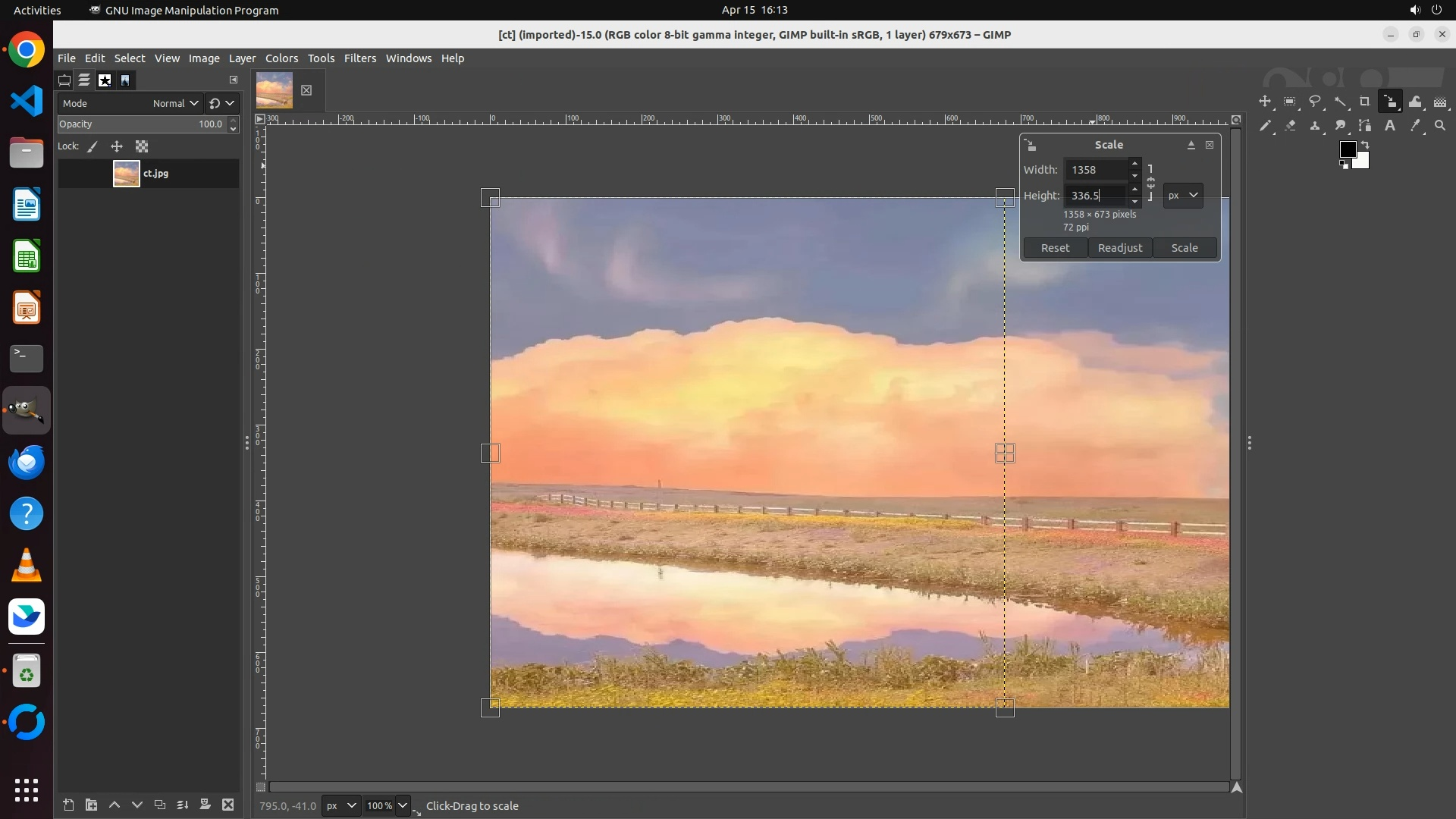Click the Reset button in Scale dialog

pyautogui.click(x=1055, y=248)
